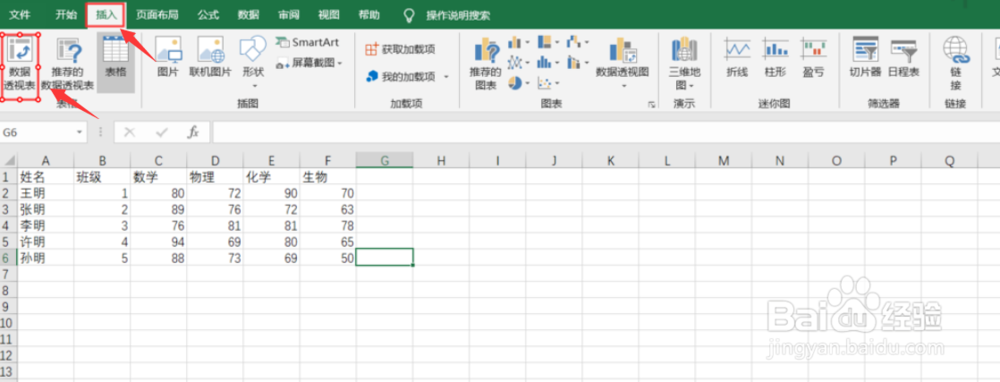Select the cell with value 50
Image resolution: width=1000 pixels, height=382 pixels.
pyautogui.click(x=328, y=258)
